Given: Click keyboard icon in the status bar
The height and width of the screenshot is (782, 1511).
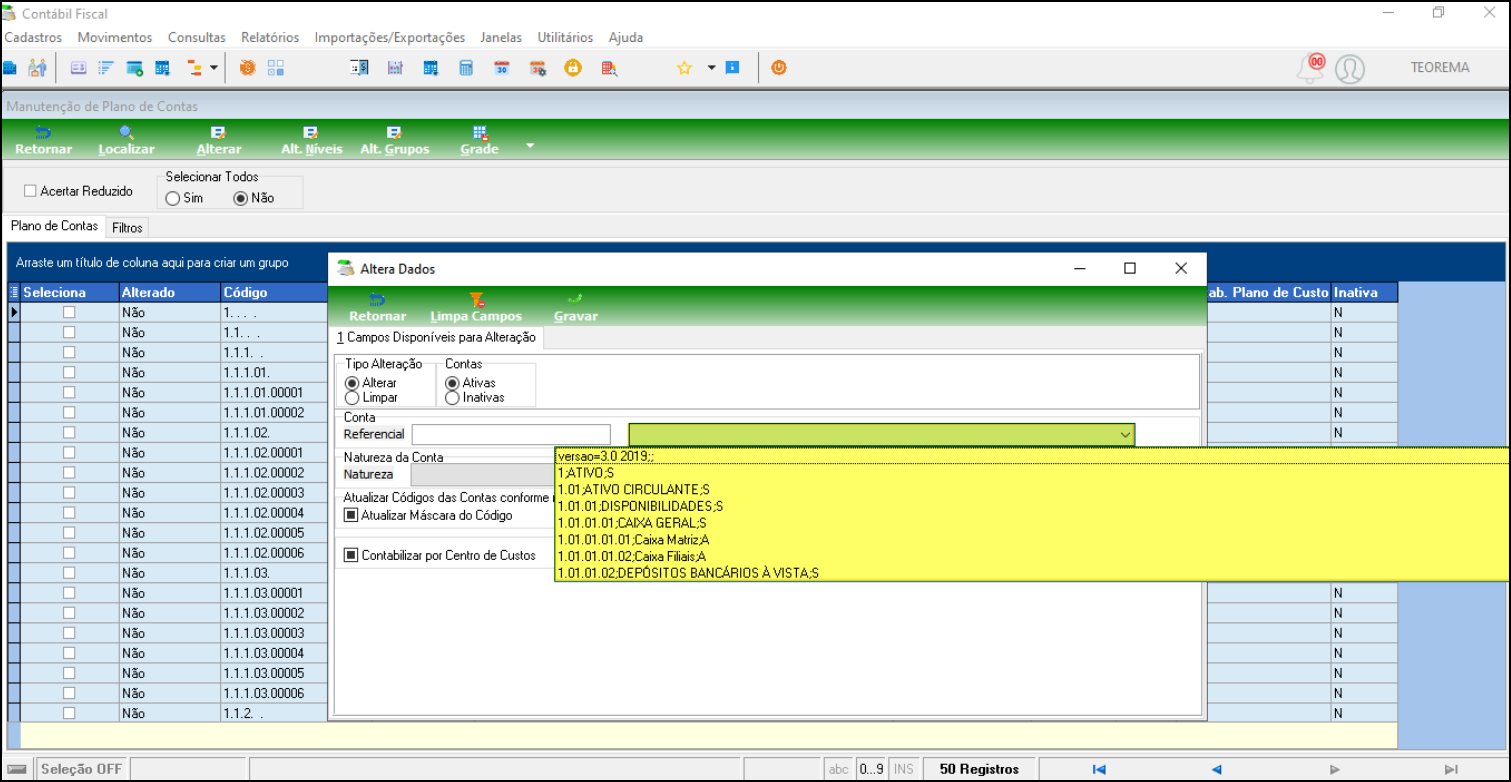Looking at the screenshot, I should click(18, 769).
